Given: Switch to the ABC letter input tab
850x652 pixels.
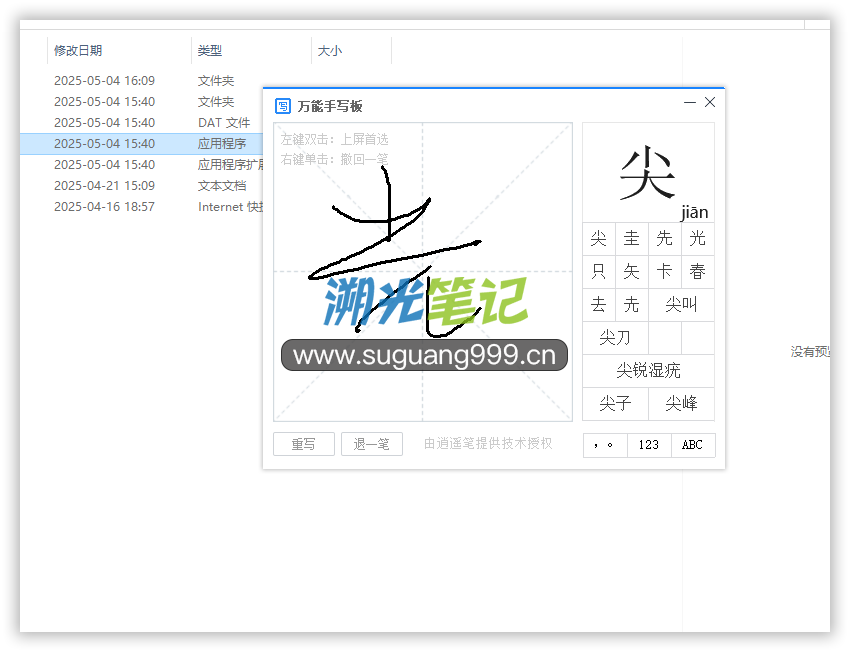Looking at the screenshot, I should click(x=693, y=445).
